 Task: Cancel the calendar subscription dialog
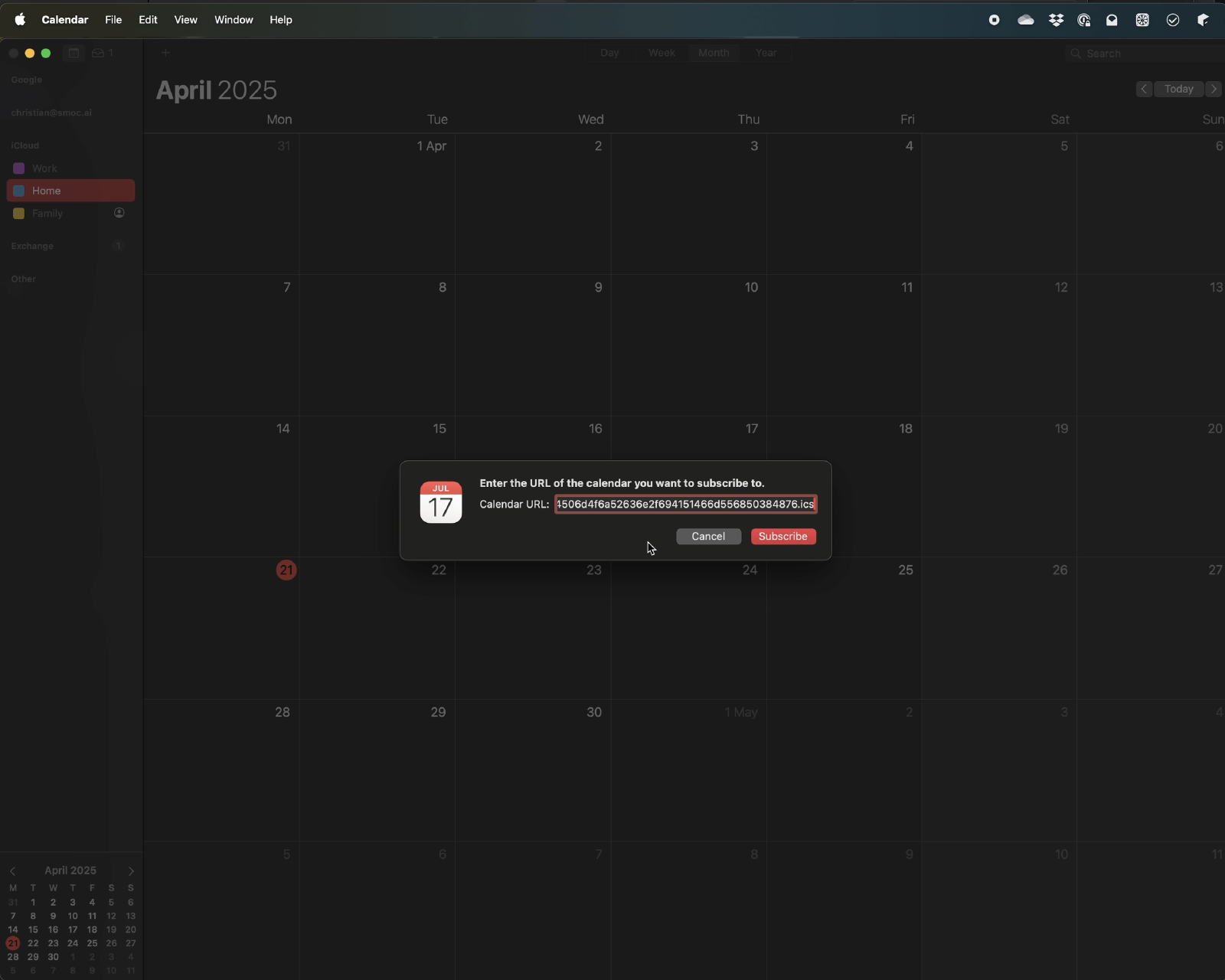pyautogui.click(x=708, y=537)
